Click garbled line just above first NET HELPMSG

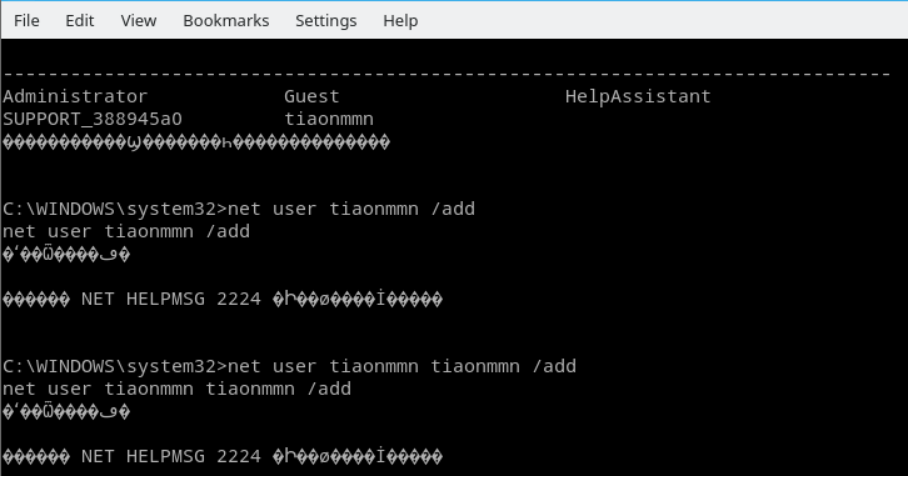67,255
